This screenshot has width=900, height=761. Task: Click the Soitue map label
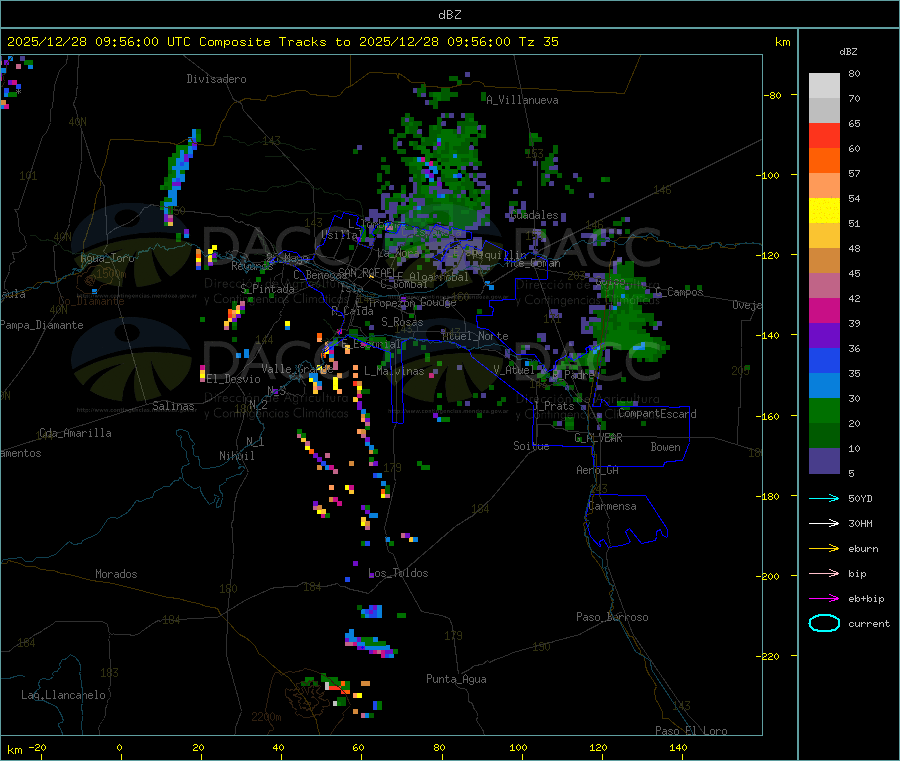tap(531, 446)
